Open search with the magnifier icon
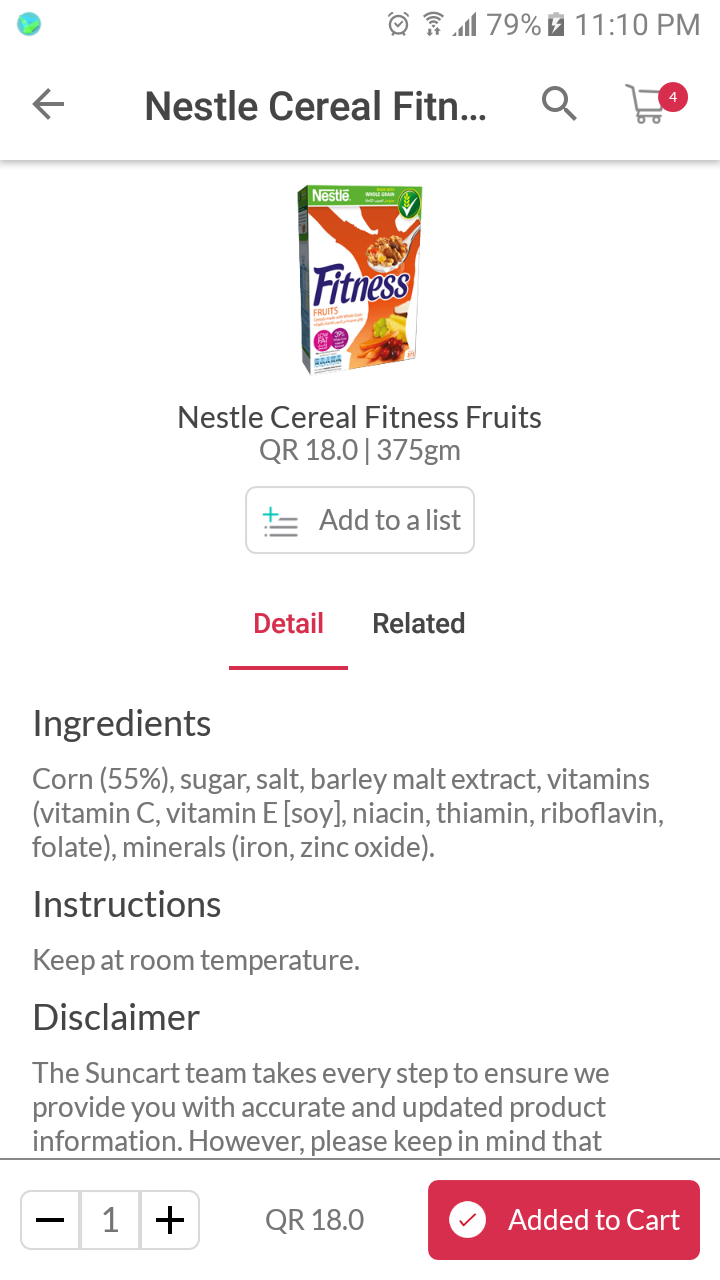 click(559, 103)
